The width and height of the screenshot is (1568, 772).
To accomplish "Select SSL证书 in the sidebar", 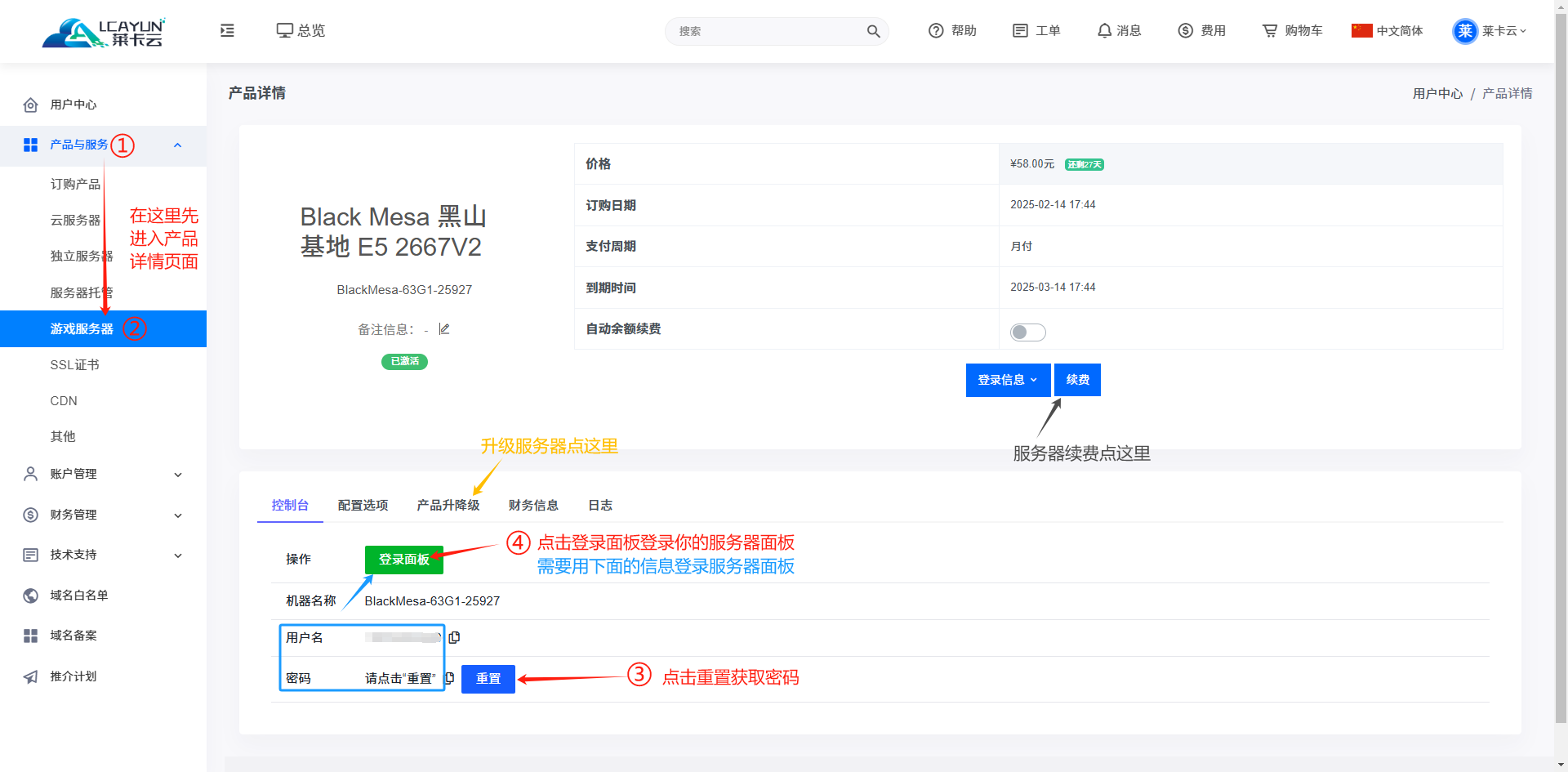I will click(74, 364).
